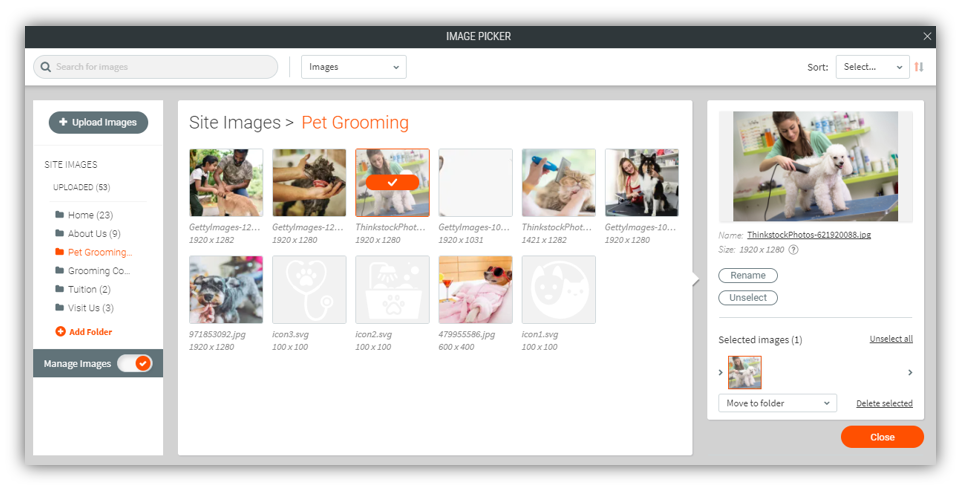This screenshot has width=958, height=501.
Task: Click the sort order toggle icon
Action: tap(919, 67)
